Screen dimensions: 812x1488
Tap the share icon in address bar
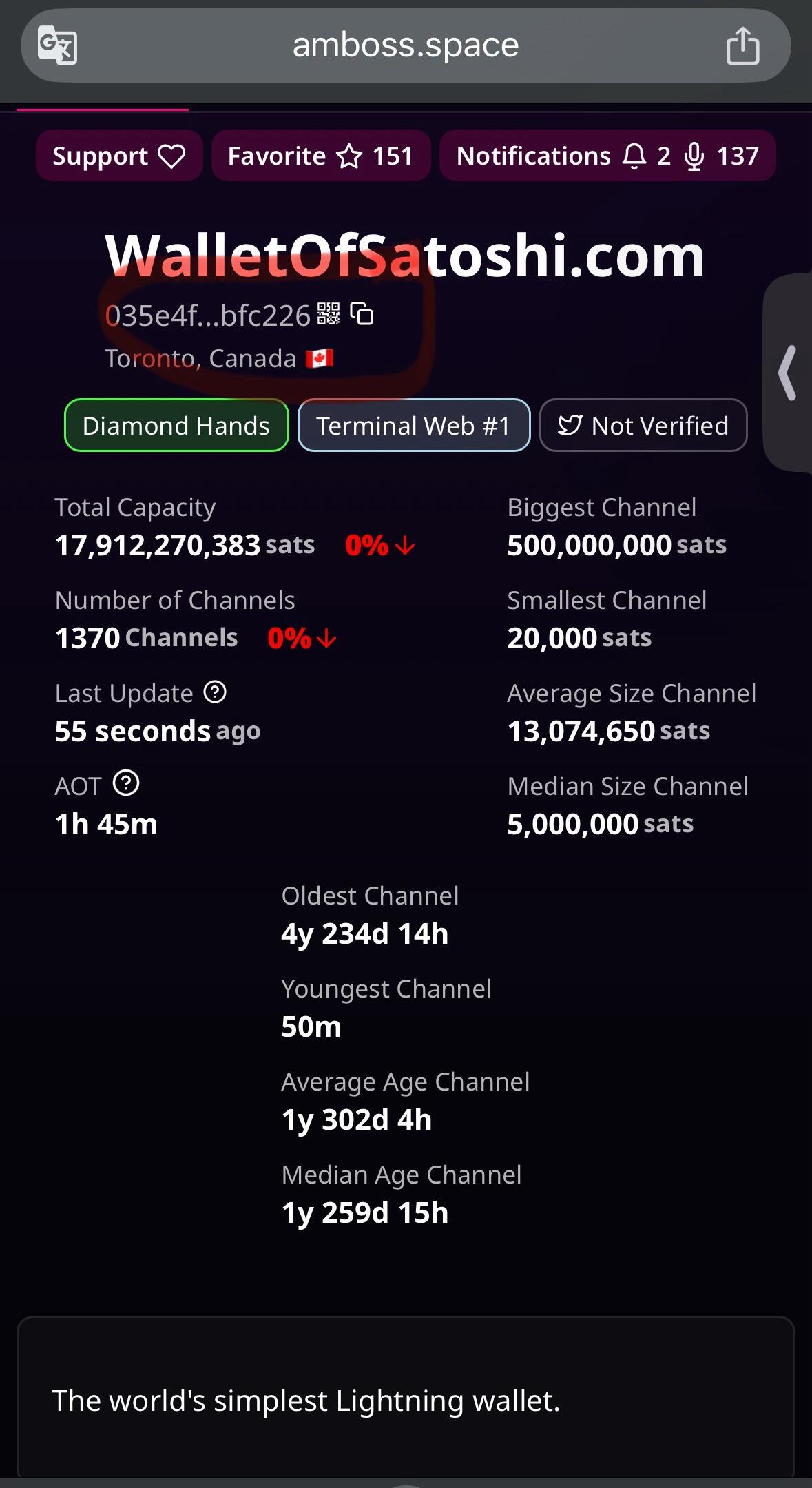click(x=742, y=45)
